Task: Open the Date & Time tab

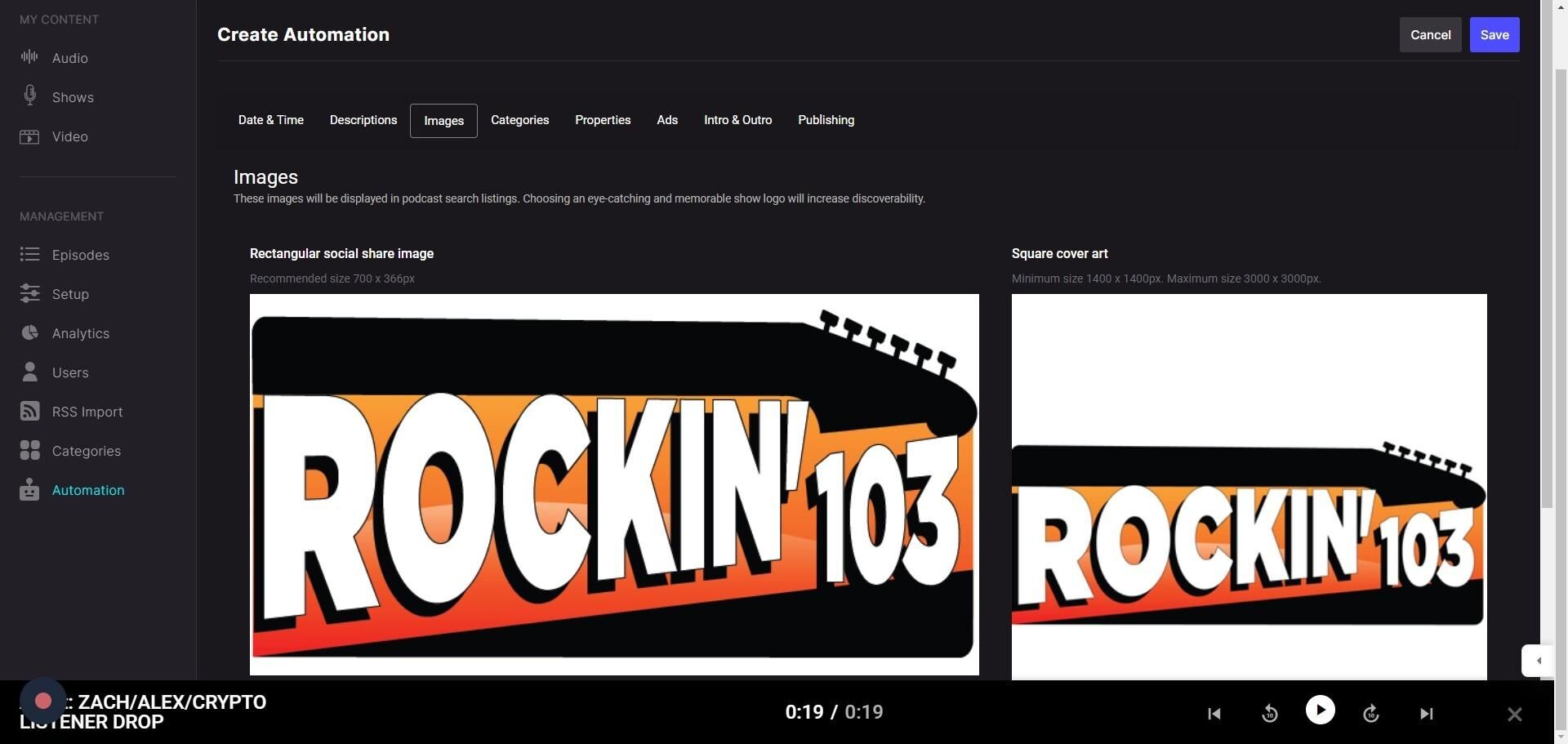Action: [271, 120]
